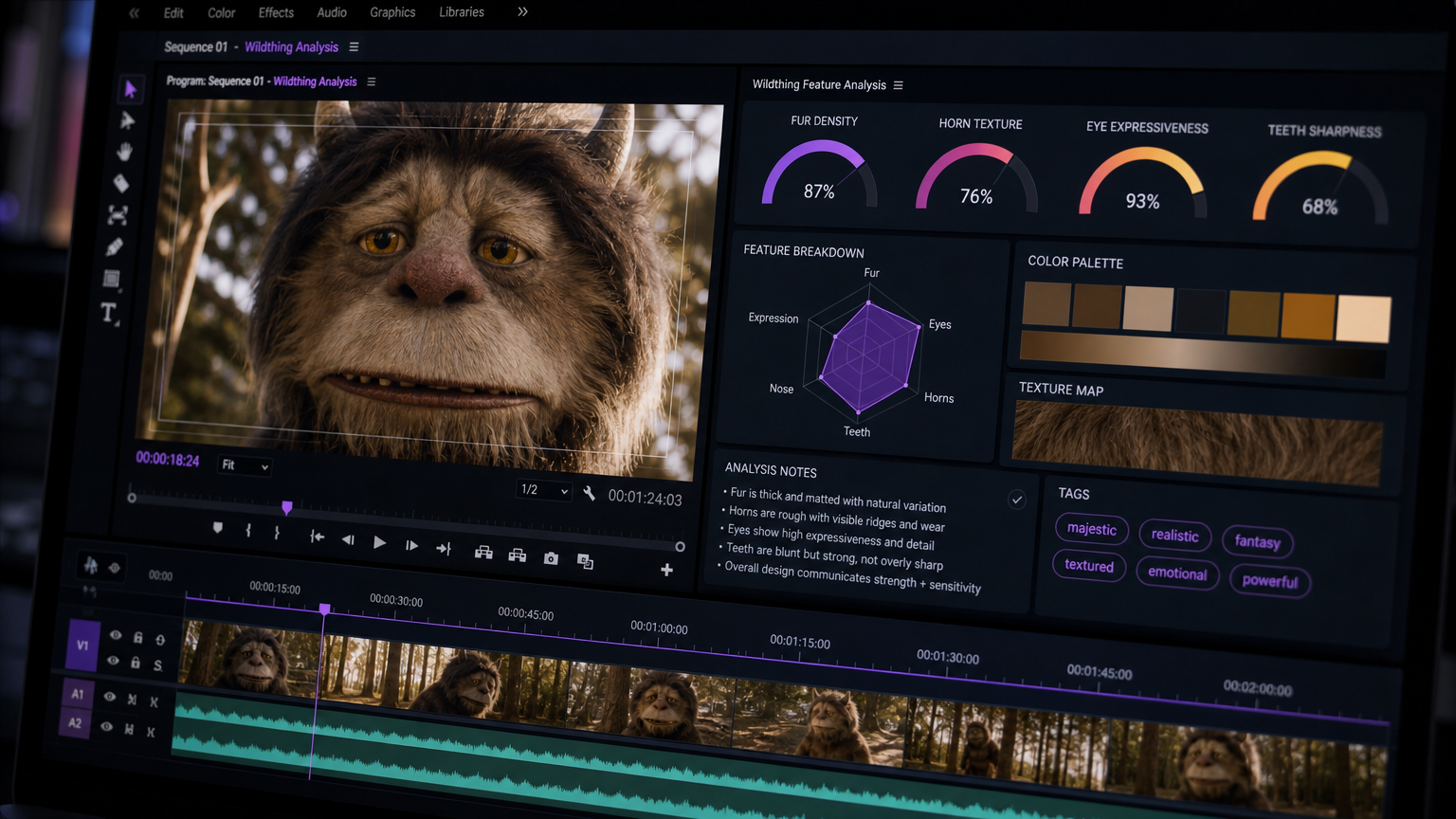Select the Hand tool
The width and height of the screenshot is (1456, 819).
(124, 152)
